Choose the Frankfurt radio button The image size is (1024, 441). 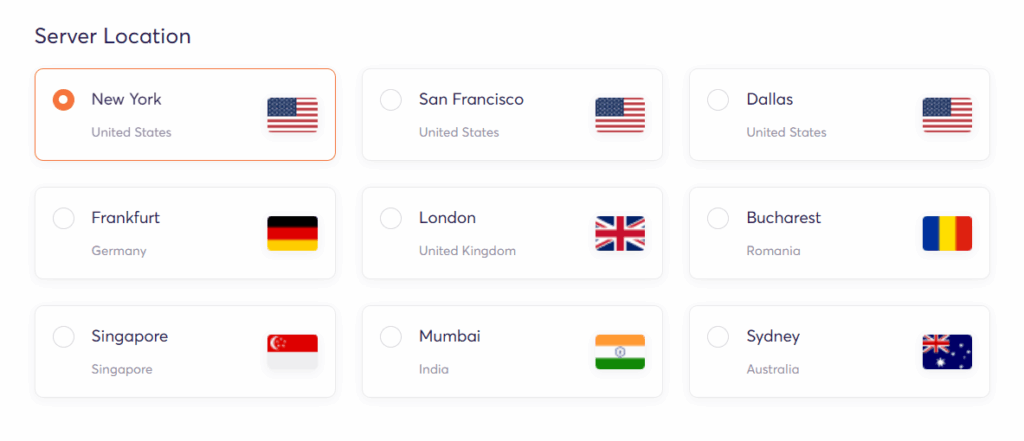click(63, 218)
